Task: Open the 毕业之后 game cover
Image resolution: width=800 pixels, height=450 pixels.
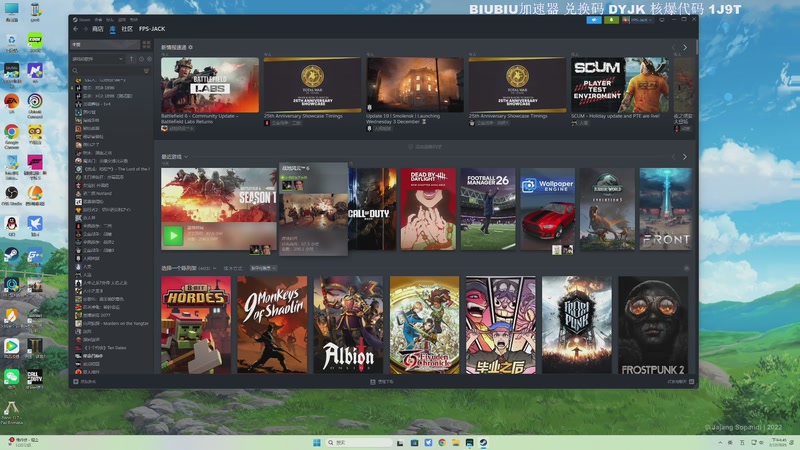Action: (501, 325)
